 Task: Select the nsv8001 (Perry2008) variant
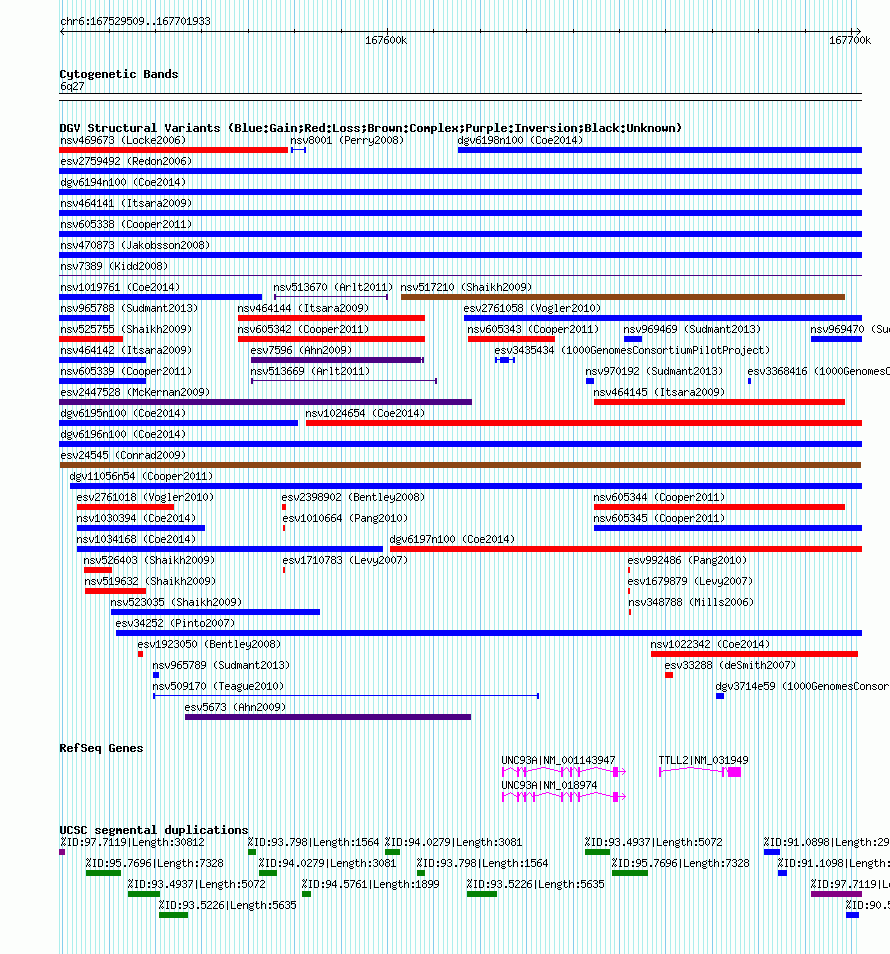click(298, 150)
